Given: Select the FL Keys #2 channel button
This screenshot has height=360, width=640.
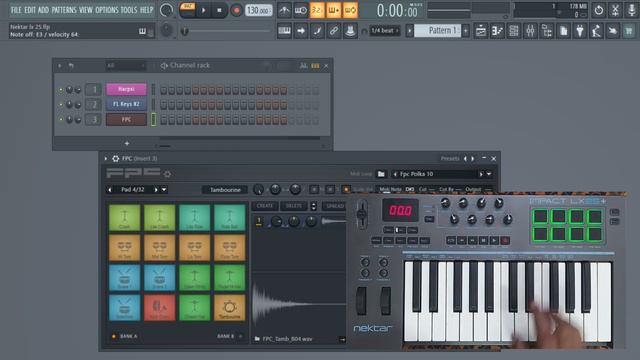Looking at the screenshot, I should (126, 104).
